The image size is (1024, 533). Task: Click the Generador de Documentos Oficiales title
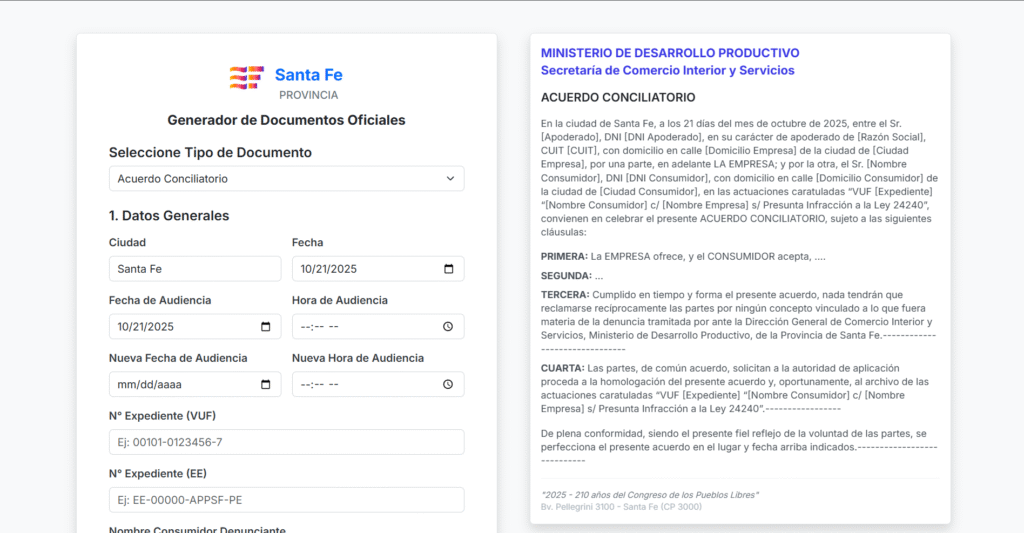tap(286, 120)
